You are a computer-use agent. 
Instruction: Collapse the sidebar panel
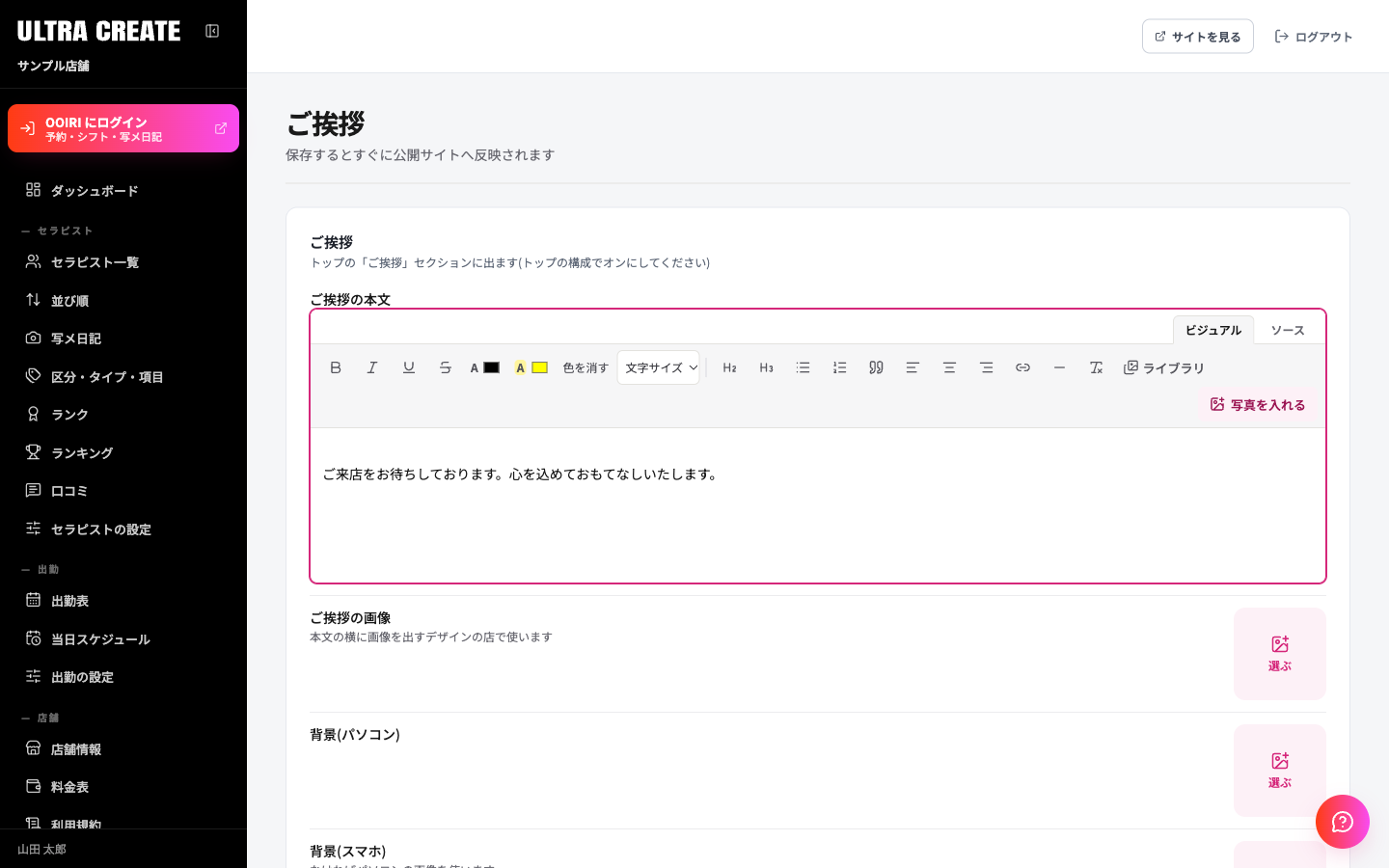coord(212,31)
